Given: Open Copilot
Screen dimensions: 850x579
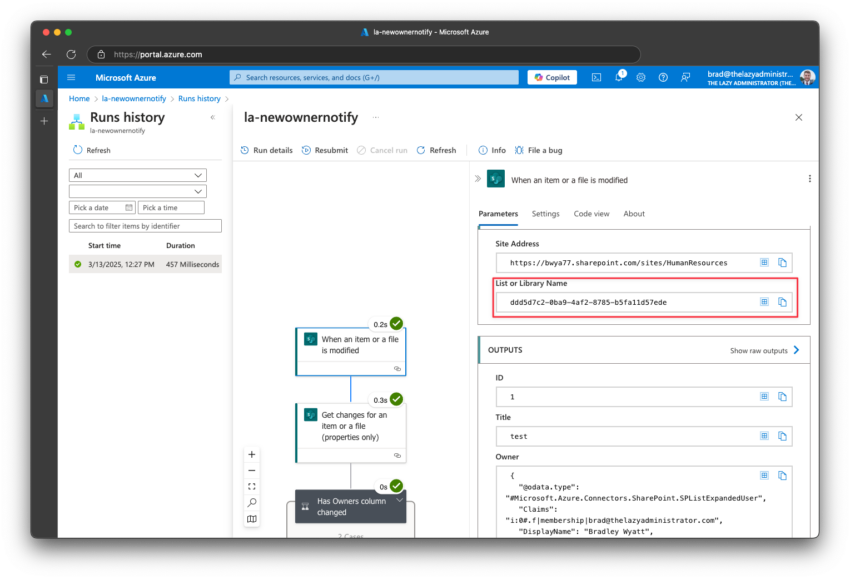Looking at the screenshot, I should pos(552,78).
